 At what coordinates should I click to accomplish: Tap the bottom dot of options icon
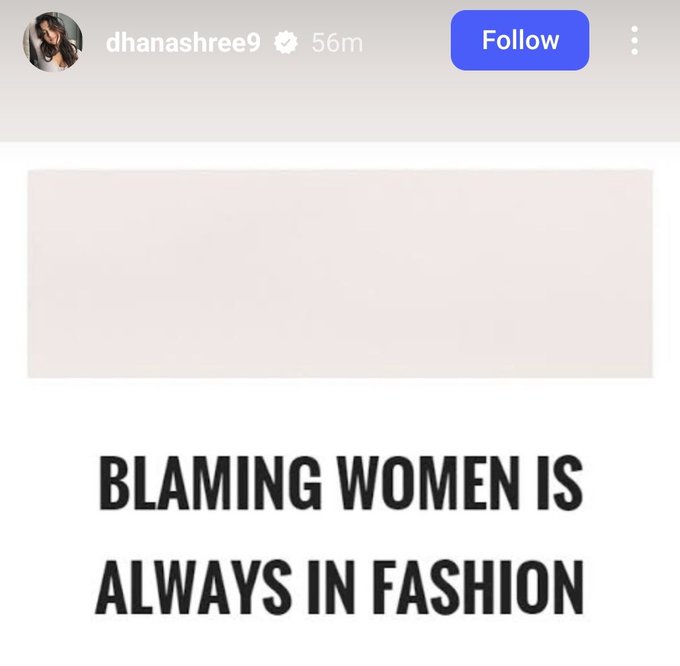(634, 52)
